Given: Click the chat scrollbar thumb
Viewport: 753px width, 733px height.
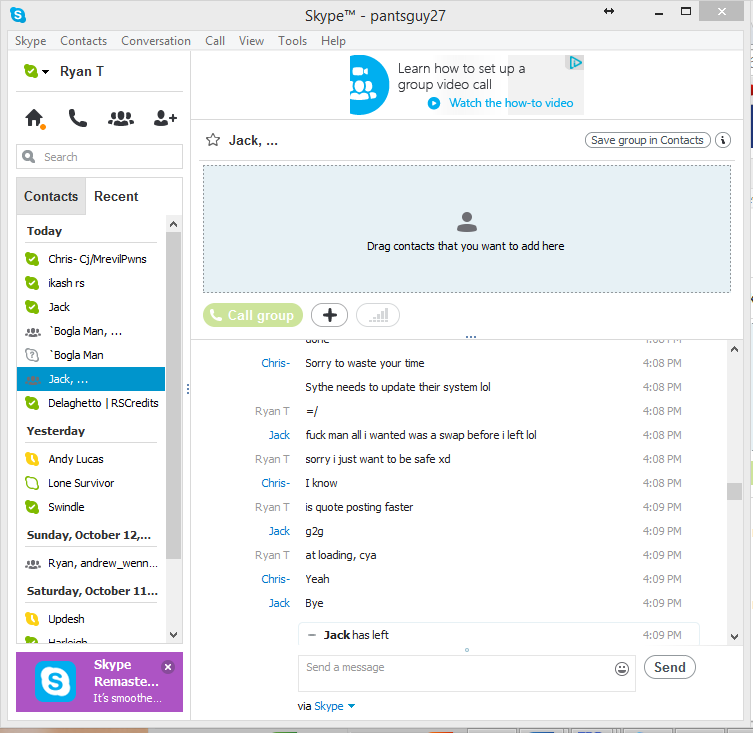Looking at the screenshot, I should (x=734, y=491).
